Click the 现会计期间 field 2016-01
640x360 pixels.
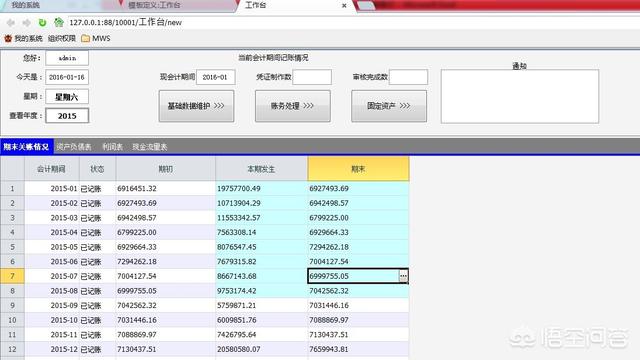click(216, 77)
